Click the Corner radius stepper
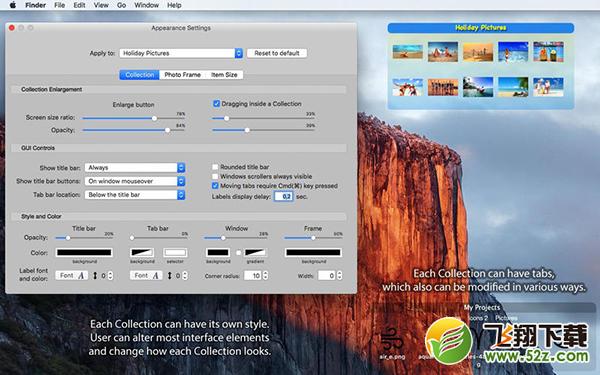 coord(265,276)
